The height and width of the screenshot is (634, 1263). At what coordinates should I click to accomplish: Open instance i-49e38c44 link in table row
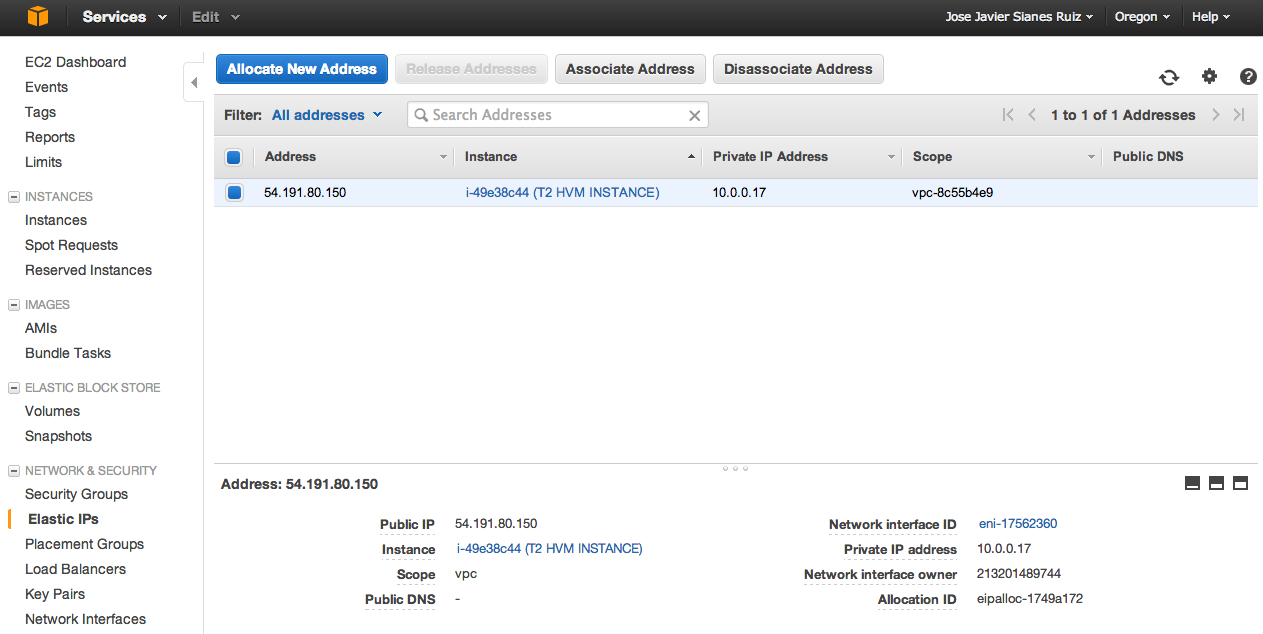tap(562, 192)
